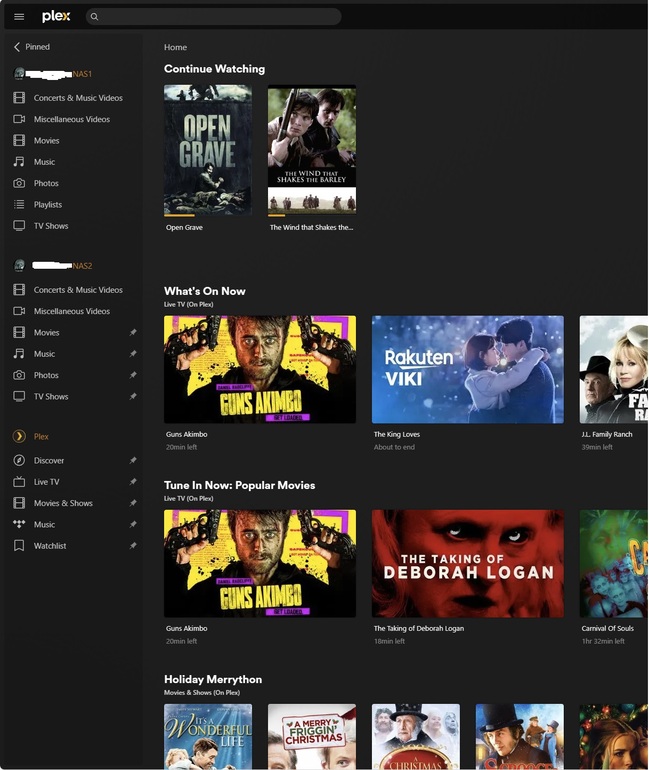Open Live TV icon

(19, 482)
